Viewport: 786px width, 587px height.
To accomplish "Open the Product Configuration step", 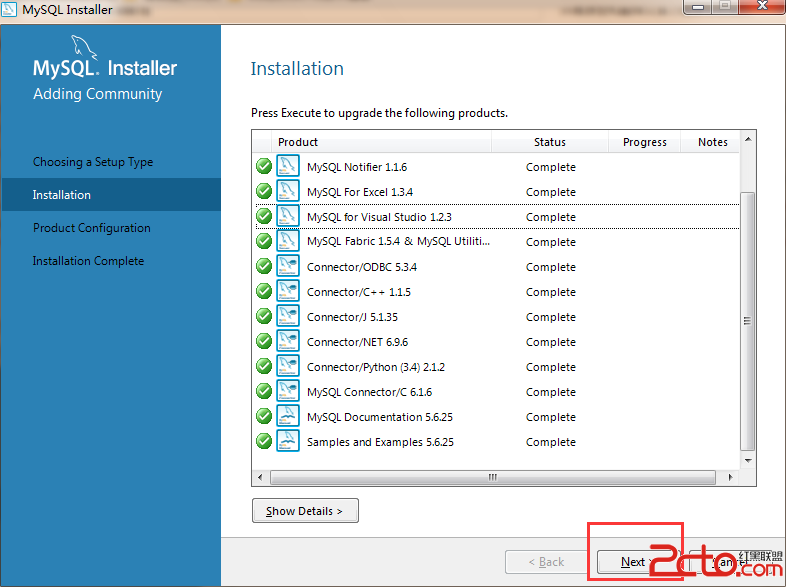I will point(92,228).
